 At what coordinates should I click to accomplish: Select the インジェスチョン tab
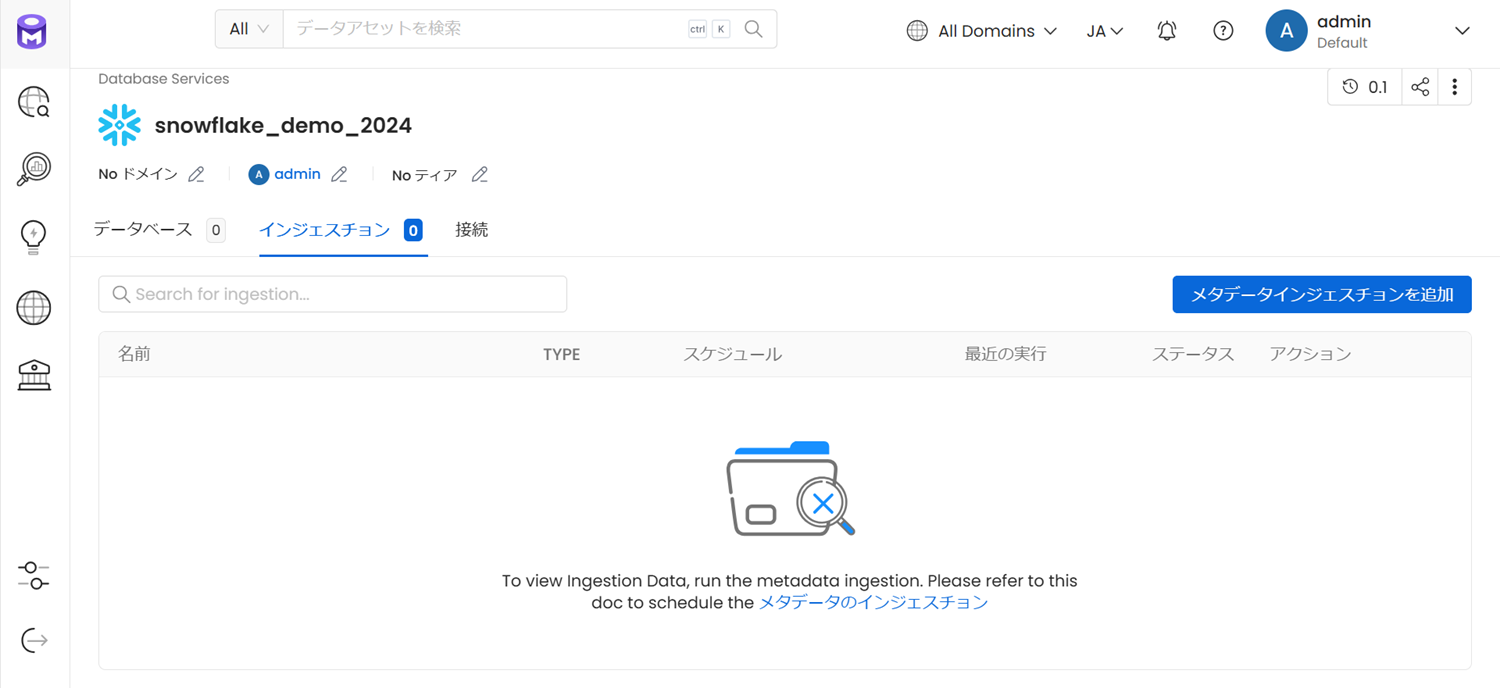point(341,230)
